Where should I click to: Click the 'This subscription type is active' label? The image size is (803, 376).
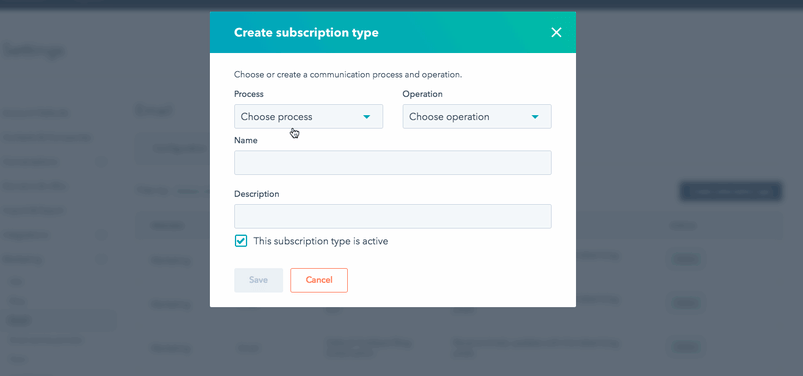tap(321, 241)
